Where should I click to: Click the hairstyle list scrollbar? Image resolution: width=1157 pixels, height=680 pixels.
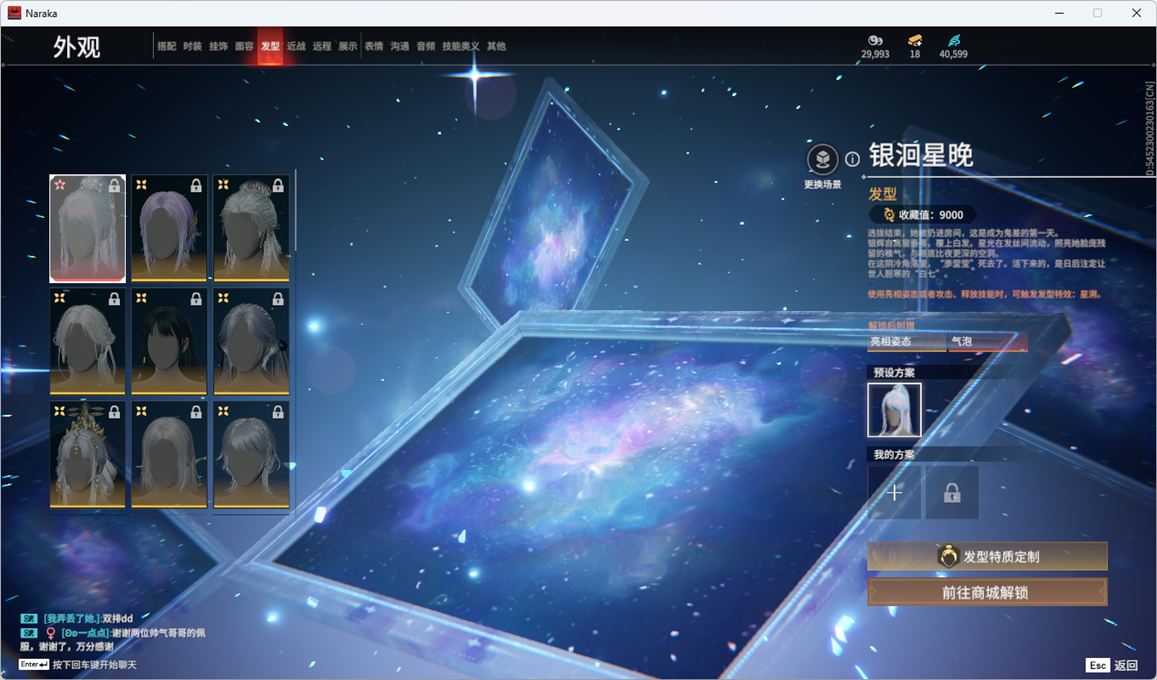point(295,210)
